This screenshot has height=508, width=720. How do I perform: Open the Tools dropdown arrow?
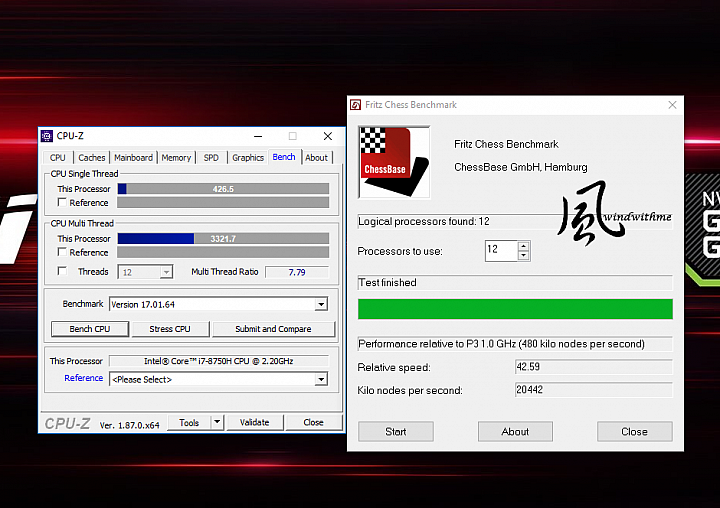[x=217, y=422]
